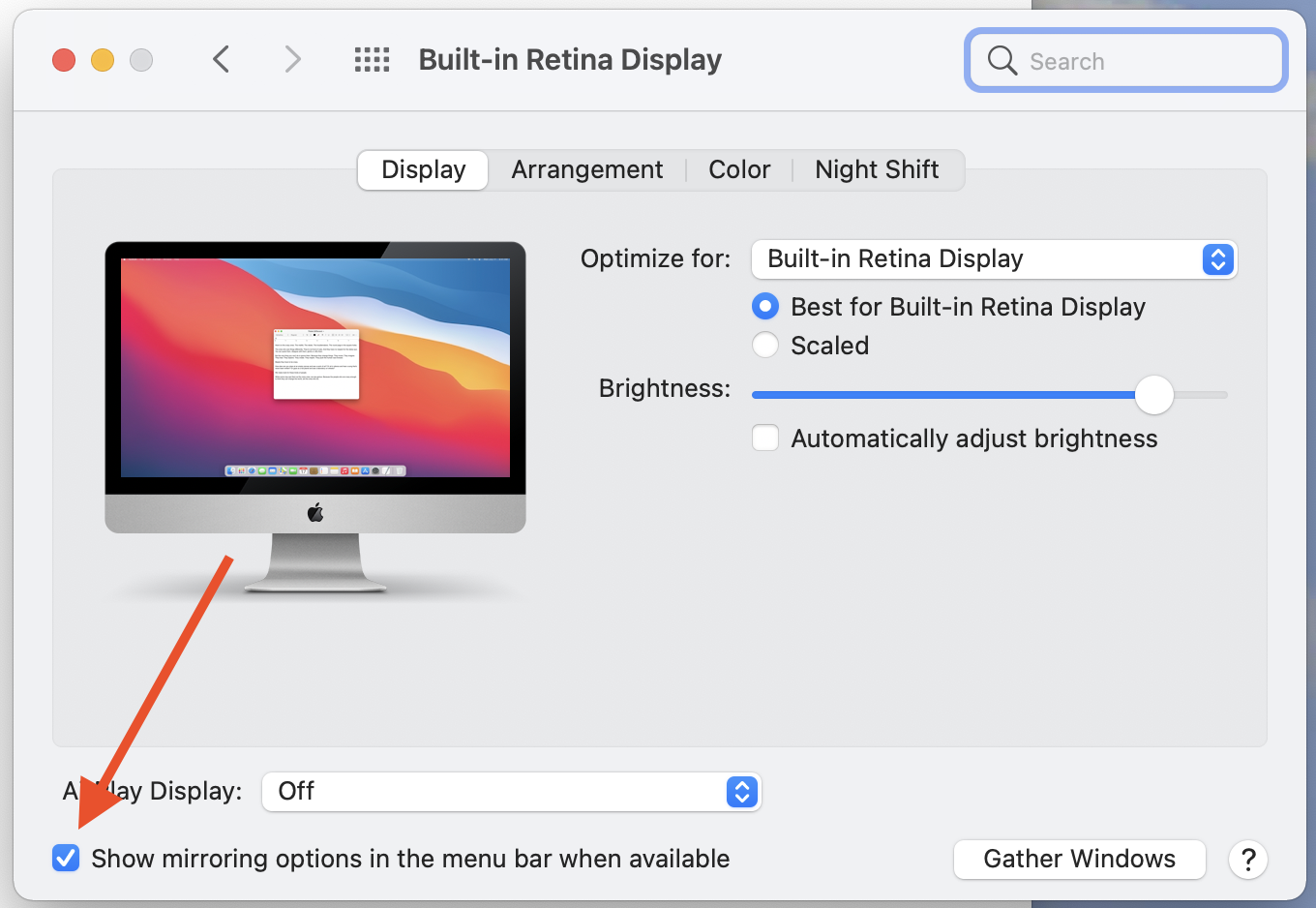
Task: Switch to the Arrangement tab
Action: pos(586,169)
